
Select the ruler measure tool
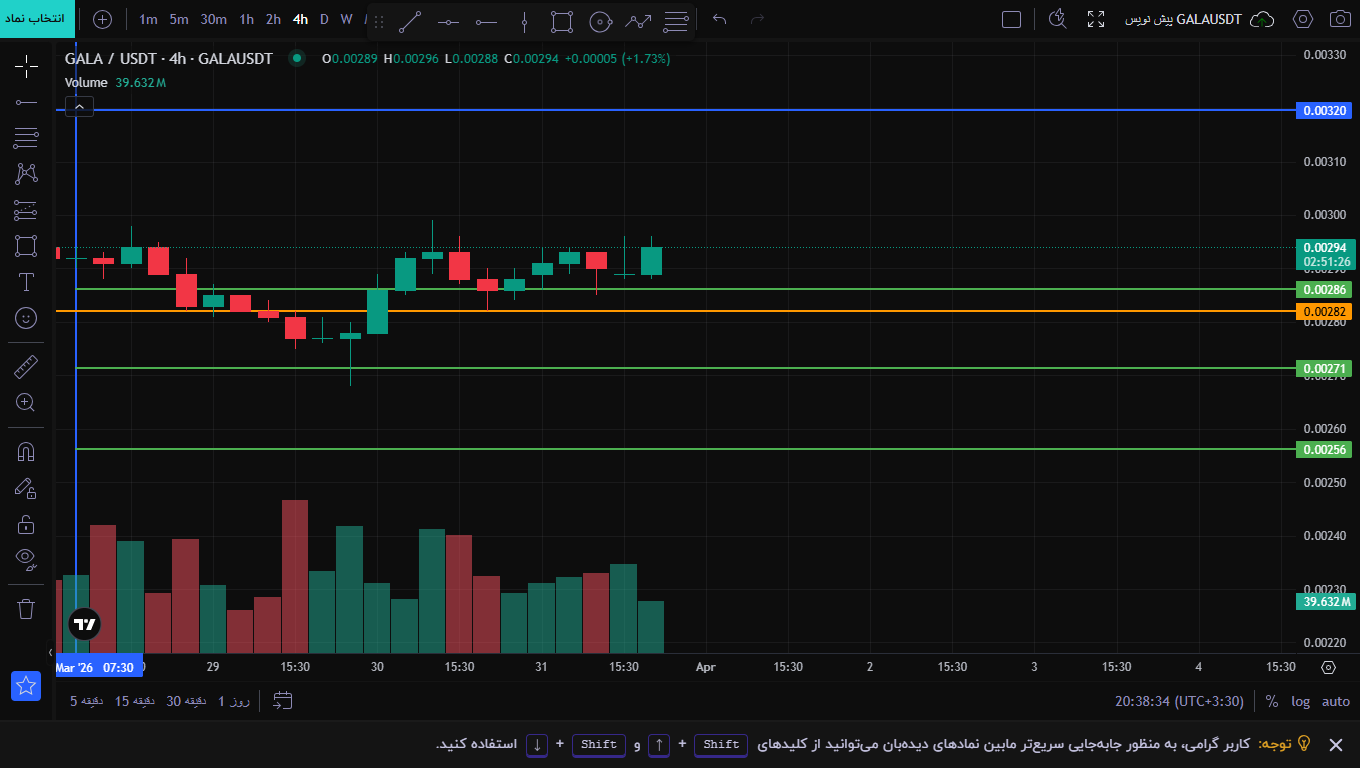(x=26, y=367)
